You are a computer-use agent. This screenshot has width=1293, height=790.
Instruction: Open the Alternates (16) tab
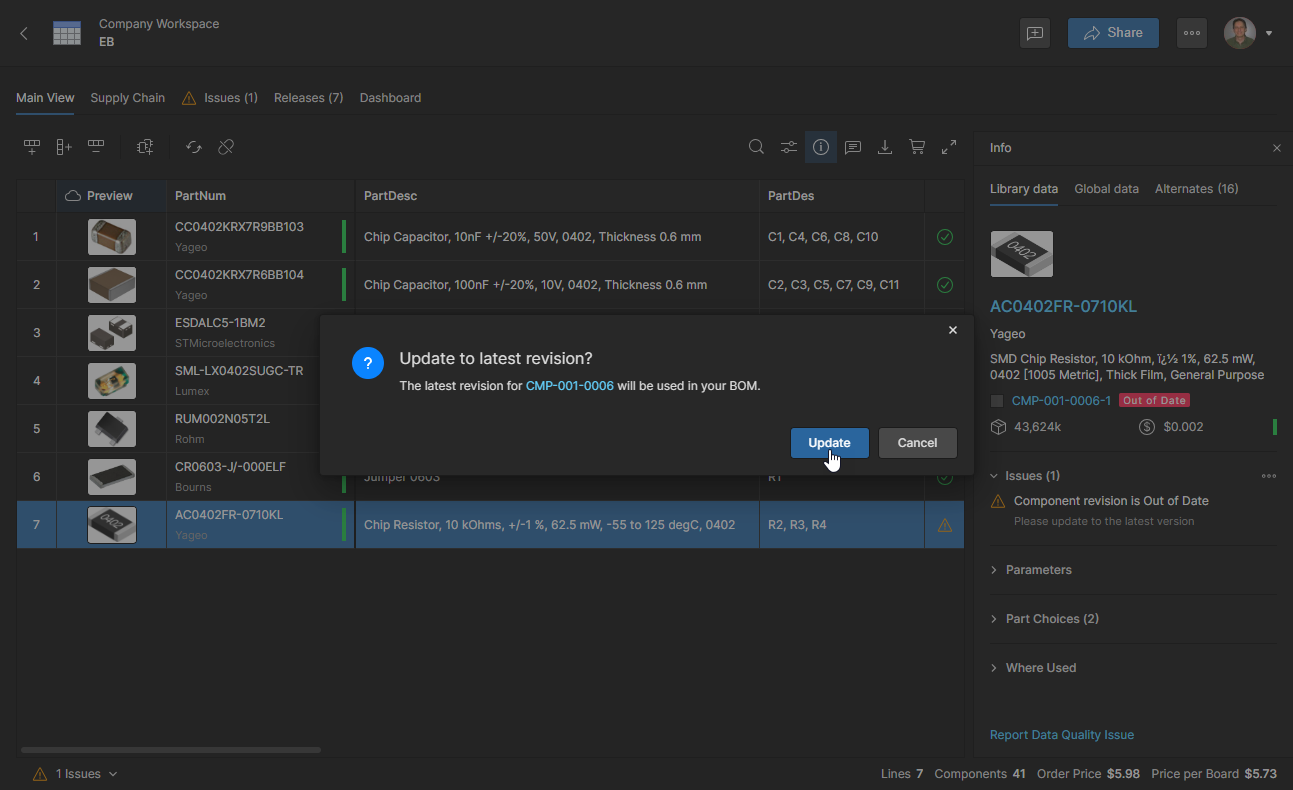(1196, 189)
